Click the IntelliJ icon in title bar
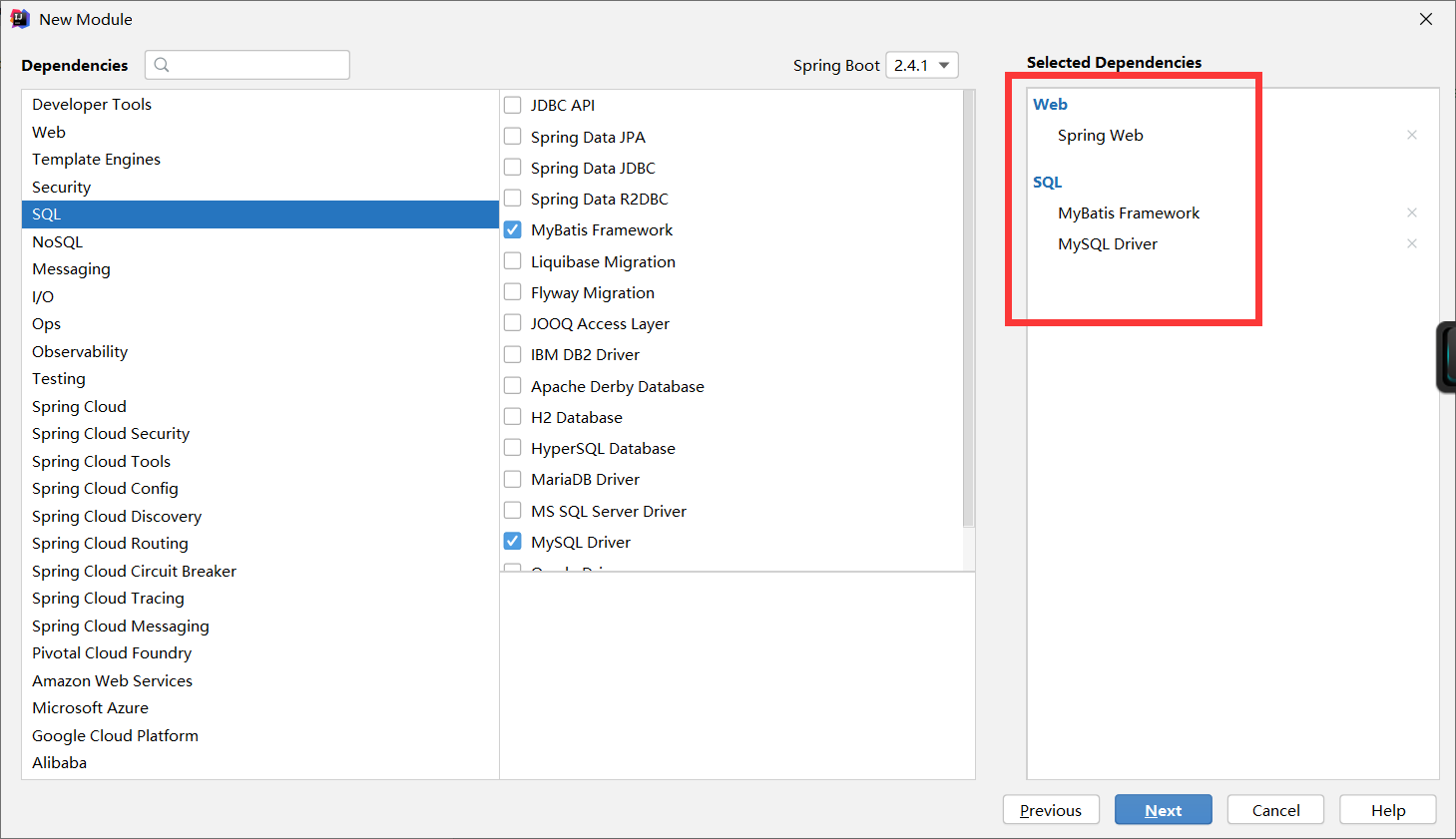The width and height of the screenshot is (1456, 839). pyautogui.click(x=19, y=19)
